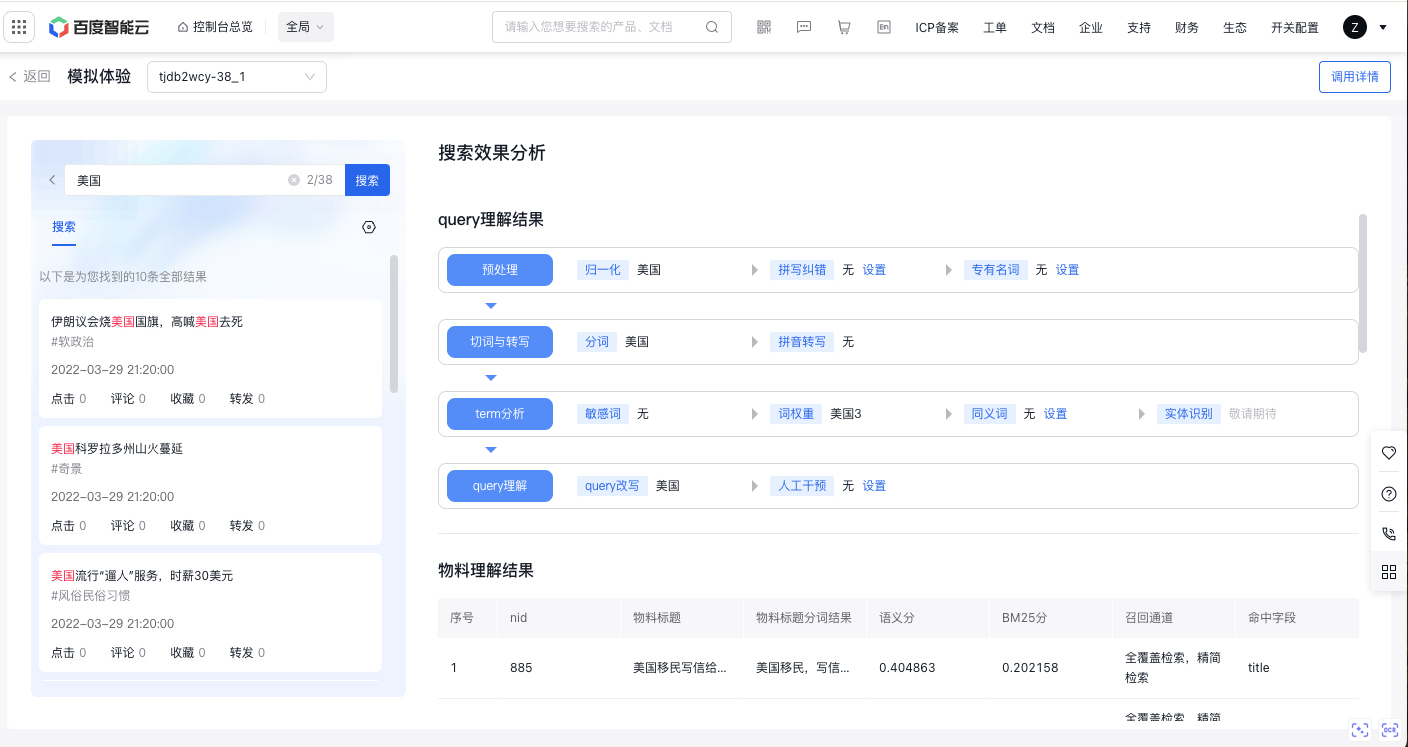Open 财务 menu
Viewport: 1408px width, 747px height.
coord(1187,28)
